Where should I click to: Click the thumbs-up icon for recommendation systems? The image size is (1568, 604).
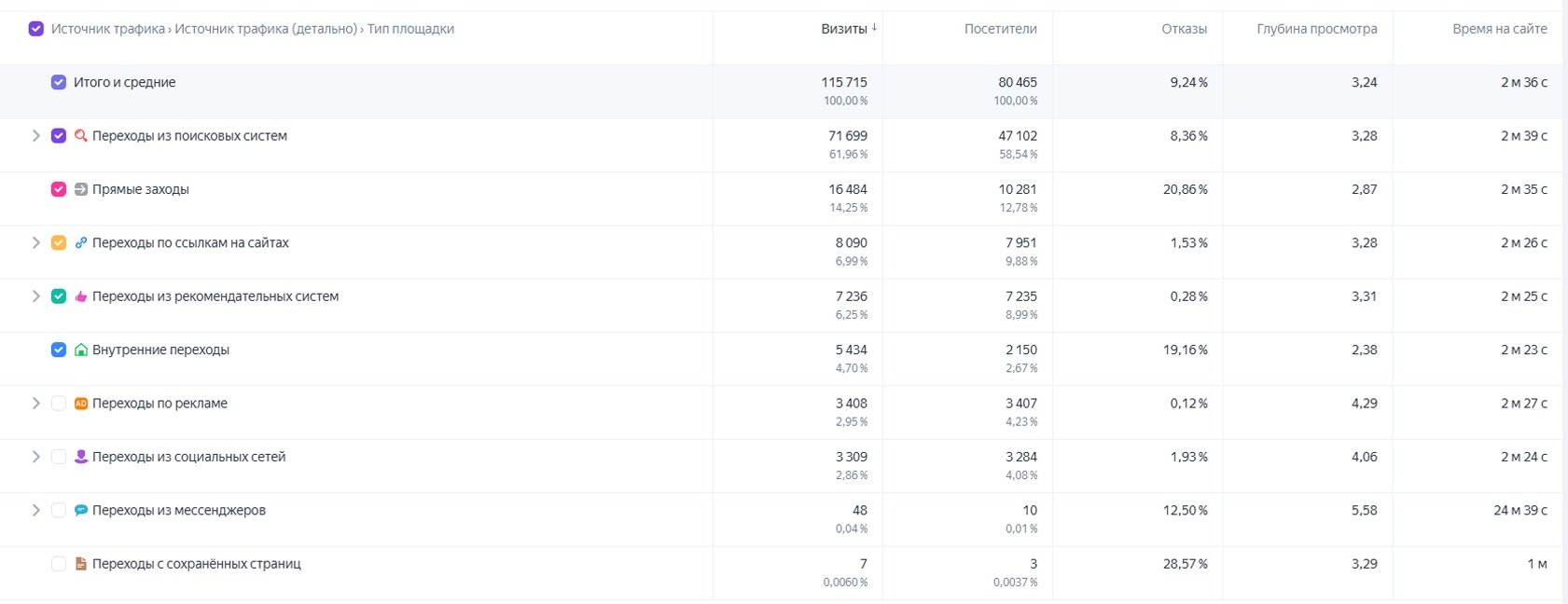pyautogui.click(x=81, y=296)
